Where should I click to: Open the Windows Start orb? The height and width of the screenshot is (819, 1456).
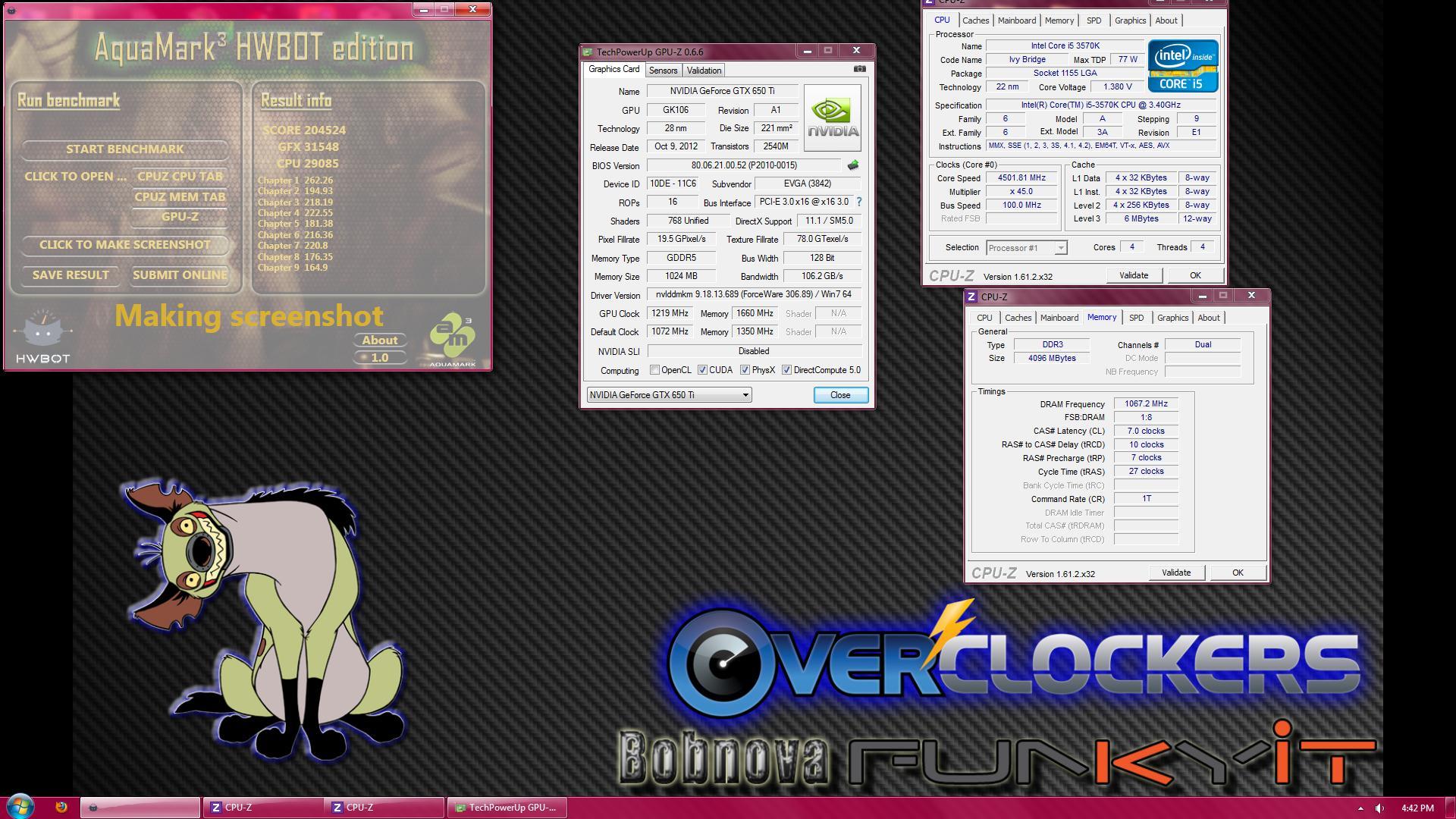(20, 807)
